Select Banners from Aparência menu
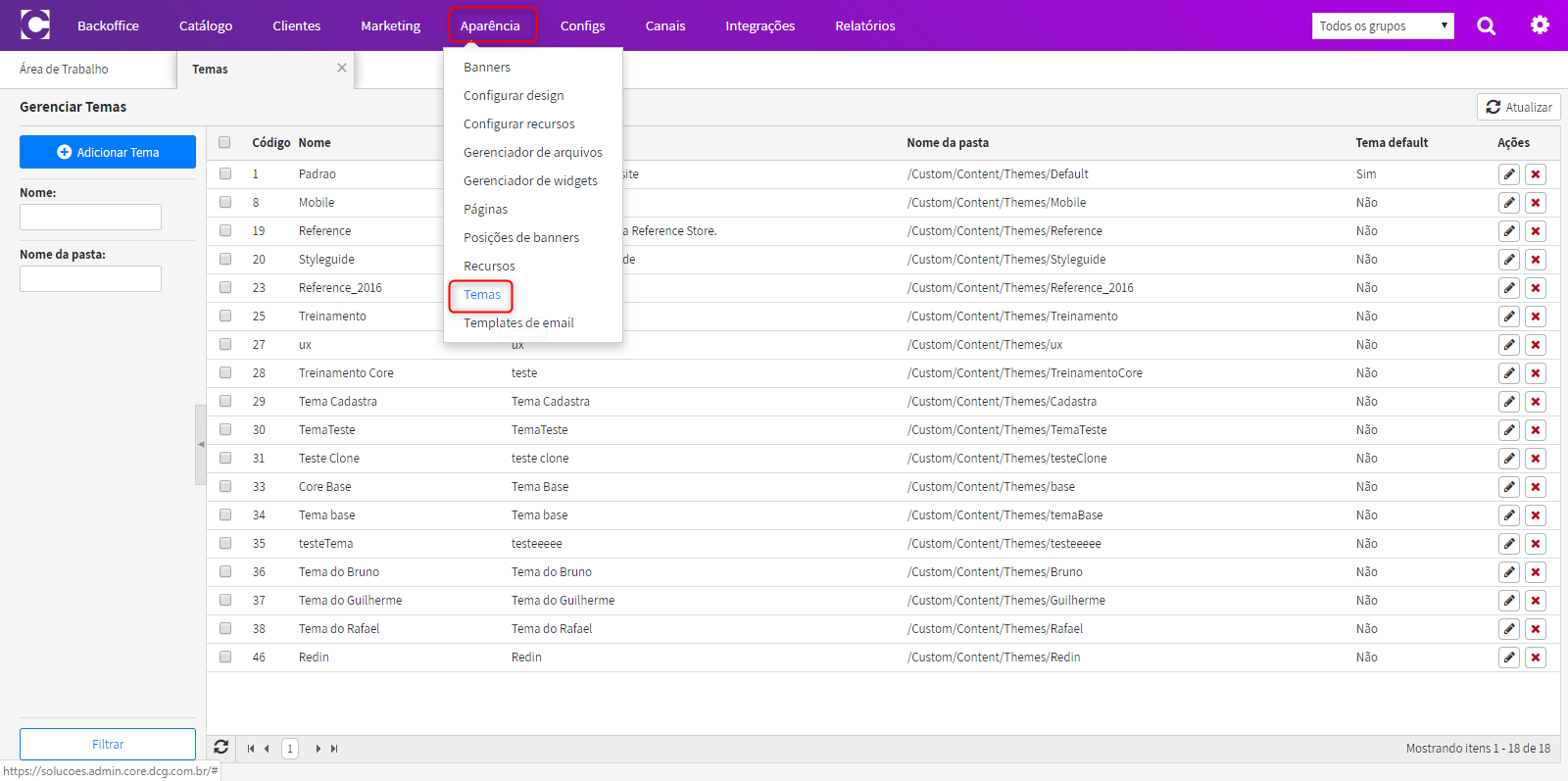This screenshot has height=781, width=1568. 487,68
